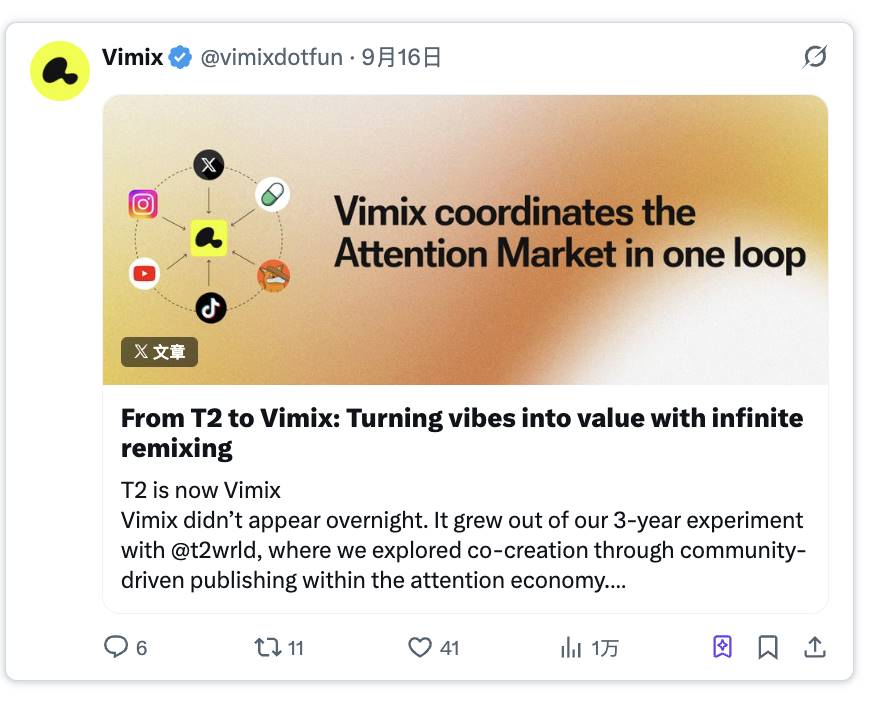Click the TikTok icon in the banner
Image resolution: width=870 pixels, height=704 pixels.
210,307
